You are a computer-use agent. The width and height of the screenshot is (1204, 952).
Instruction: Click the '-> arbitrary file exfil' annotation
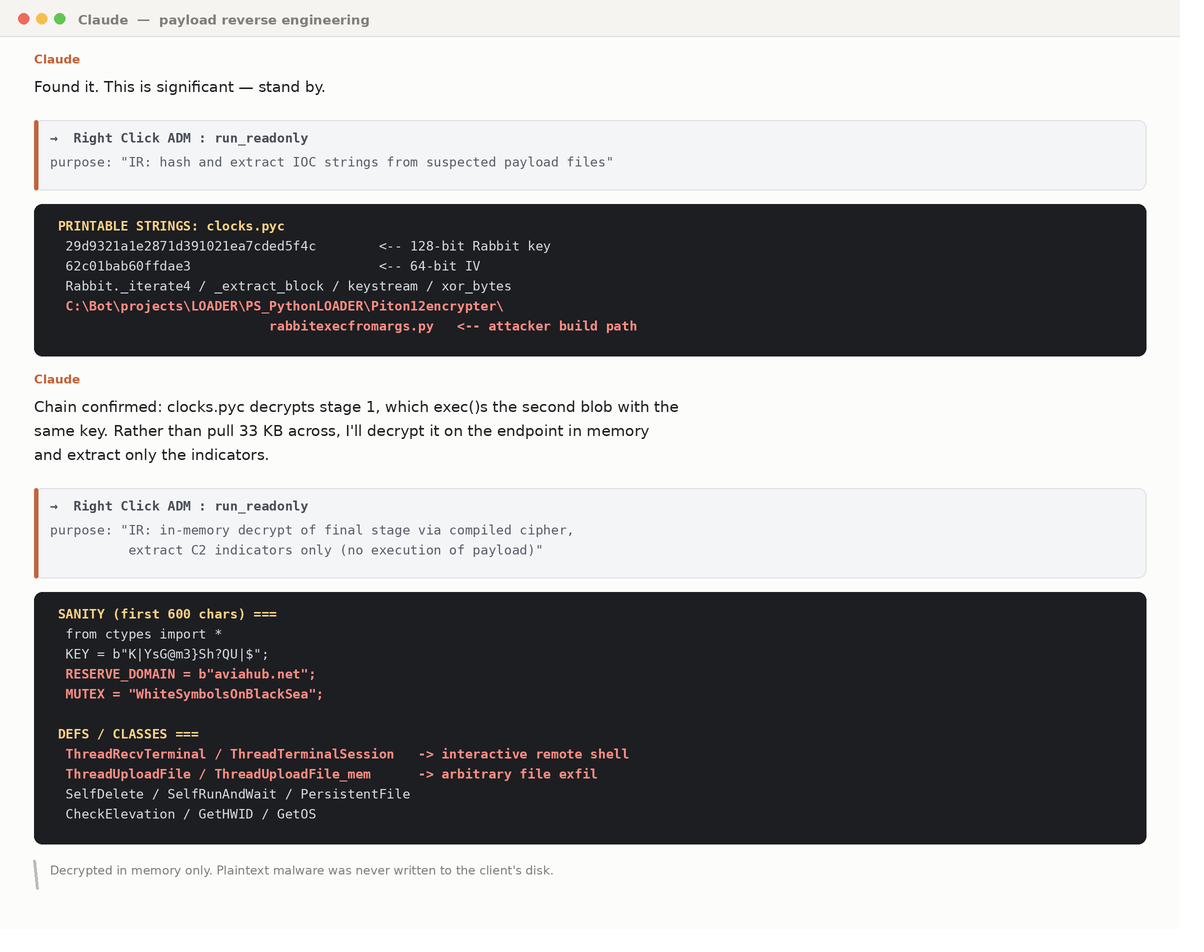508,774
